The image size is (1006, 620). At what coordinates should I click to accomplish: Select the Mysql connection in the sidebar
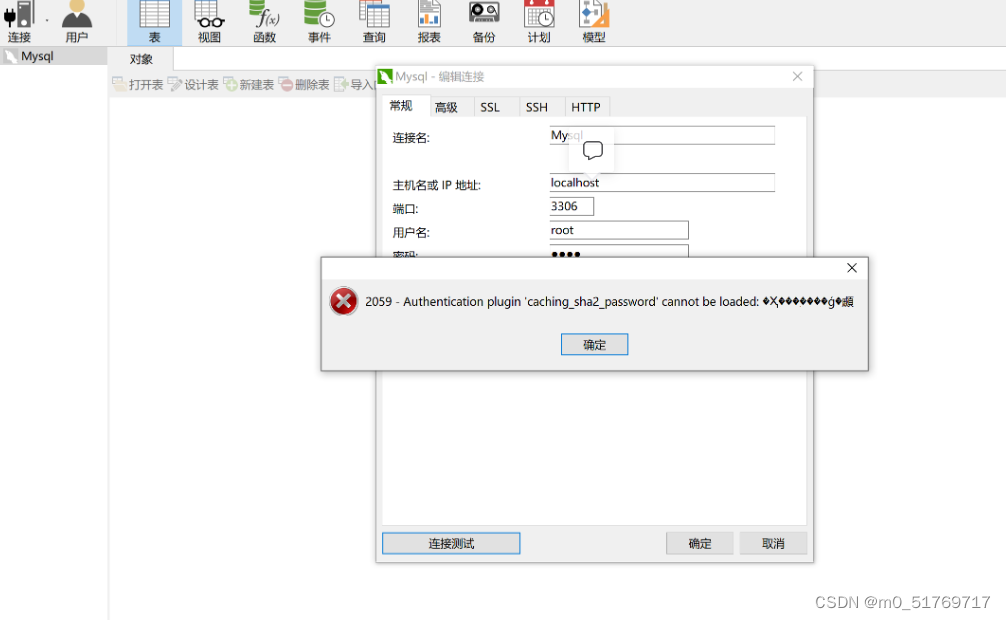pos(53,56)
